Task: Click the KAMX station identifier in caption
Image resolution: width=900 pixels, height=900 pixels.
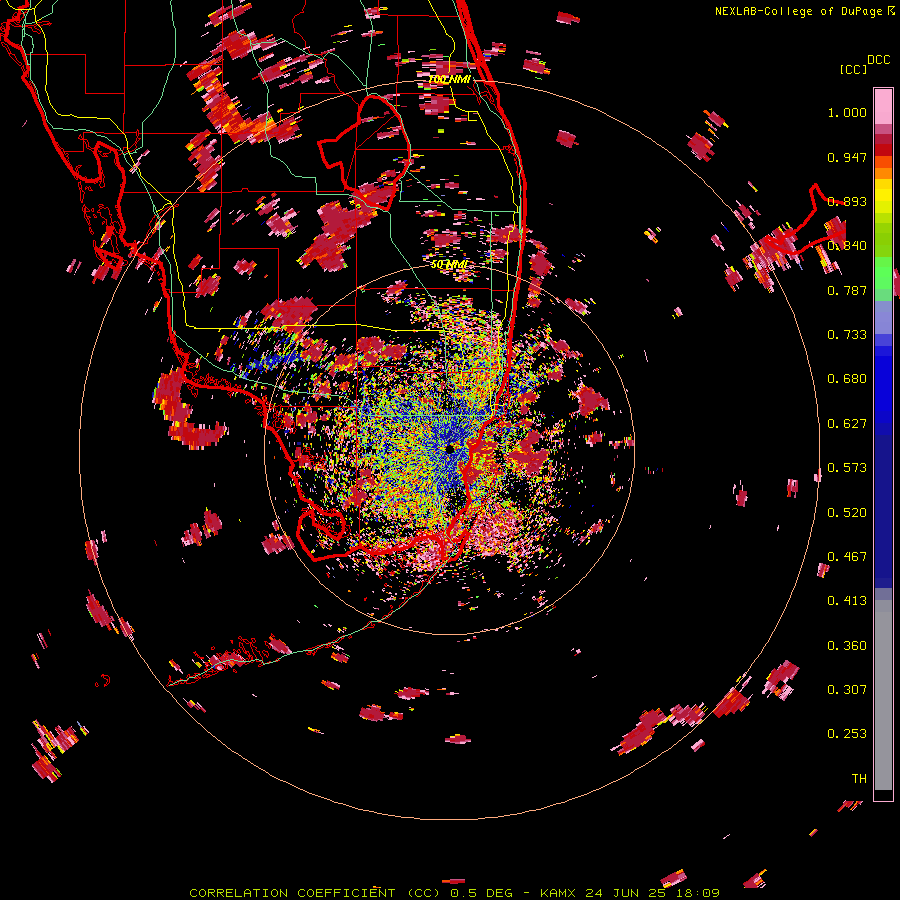Action: pyautogui.click(x=559, y=893)
